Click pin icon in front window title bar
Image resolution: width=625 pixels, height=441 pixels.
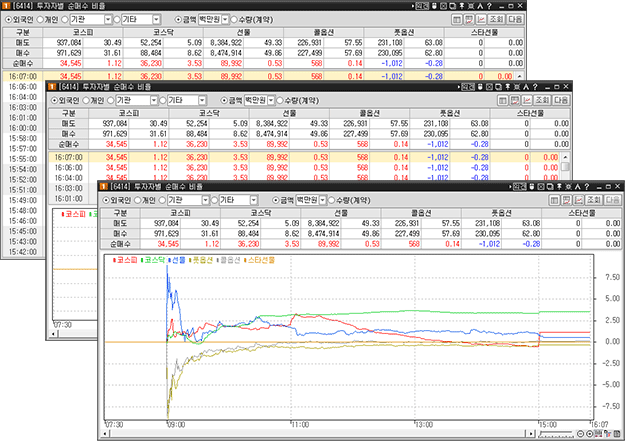pyautogui.click(x=559, y=187)
